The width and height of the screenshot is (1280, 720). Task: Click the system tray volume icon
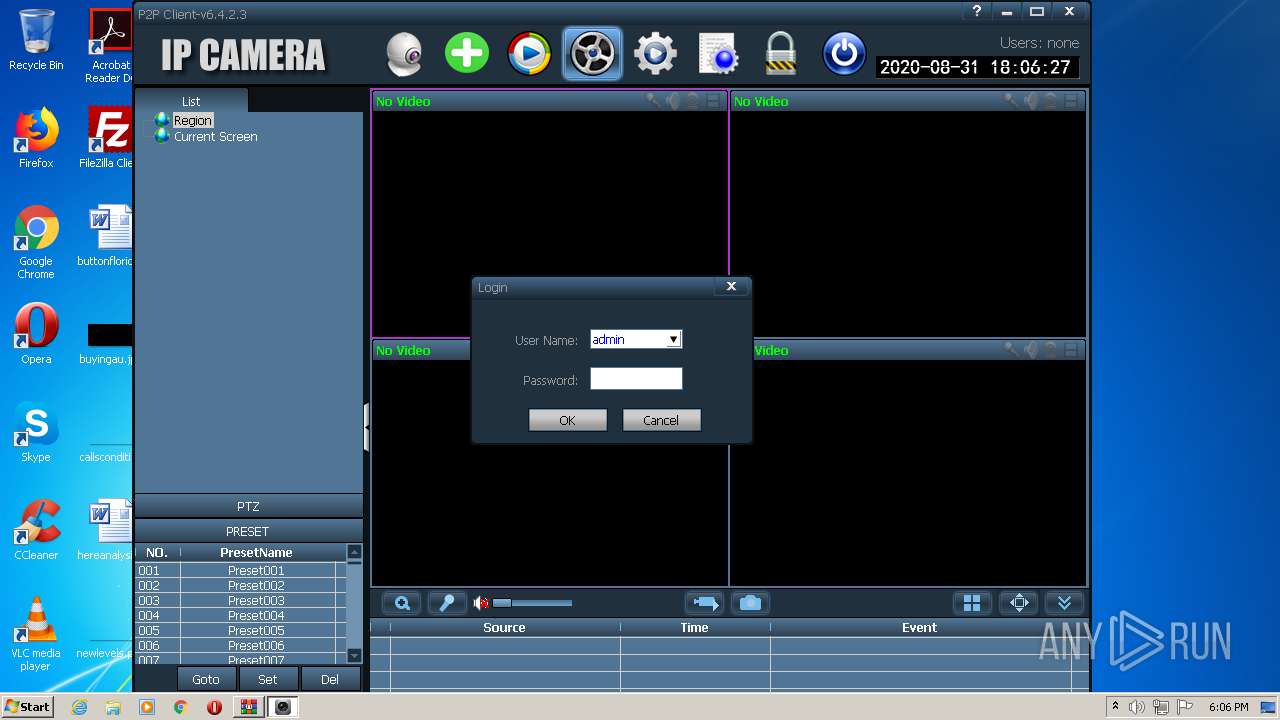[1137, 707]
